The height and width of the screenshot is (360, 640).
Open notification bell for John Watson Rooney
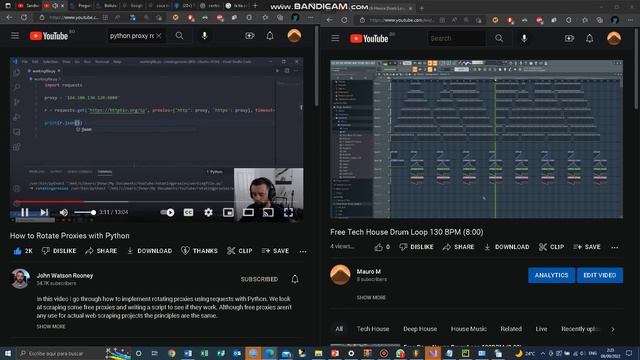(295, 279)
